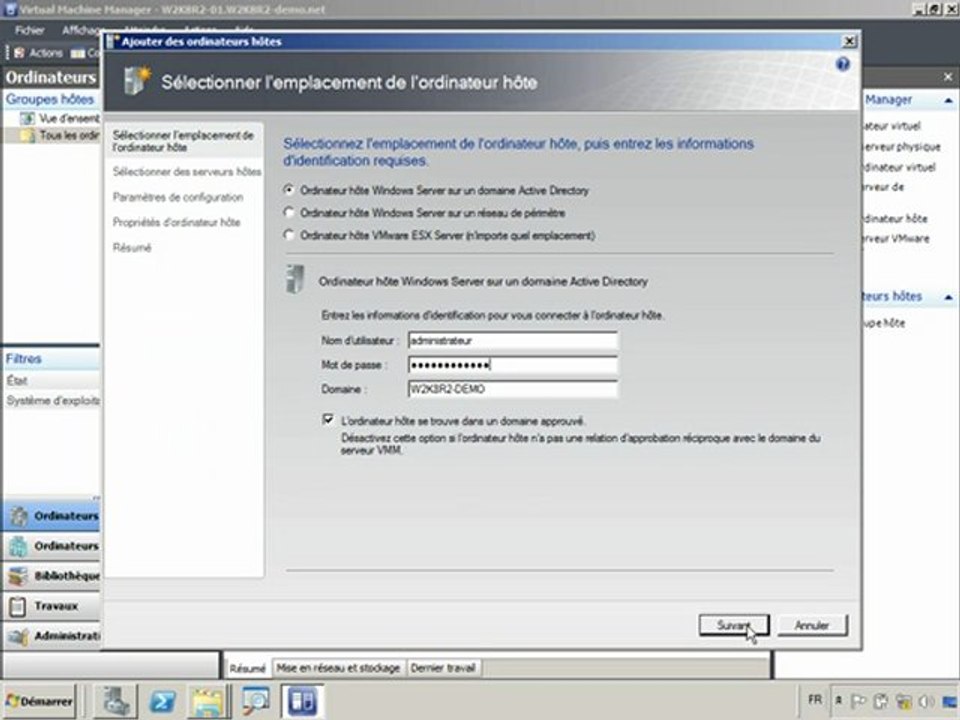Click the Actions toolbar icon
Image resolution: width=960 pixels, height=720 pixels.
coord(19,53)
